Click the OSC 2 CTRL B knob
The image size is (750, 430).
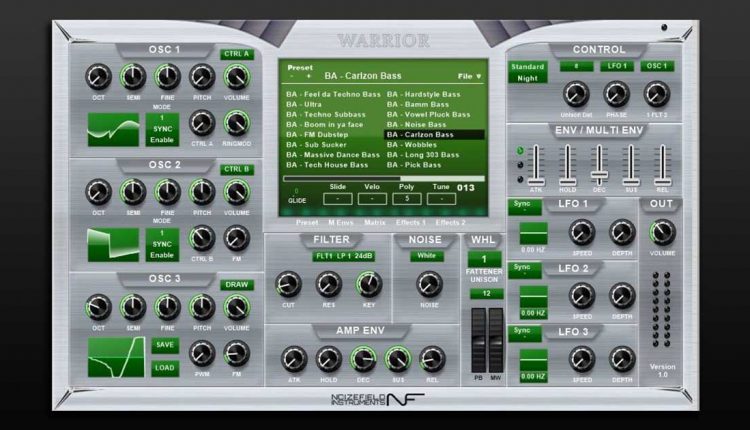(202, 238)
